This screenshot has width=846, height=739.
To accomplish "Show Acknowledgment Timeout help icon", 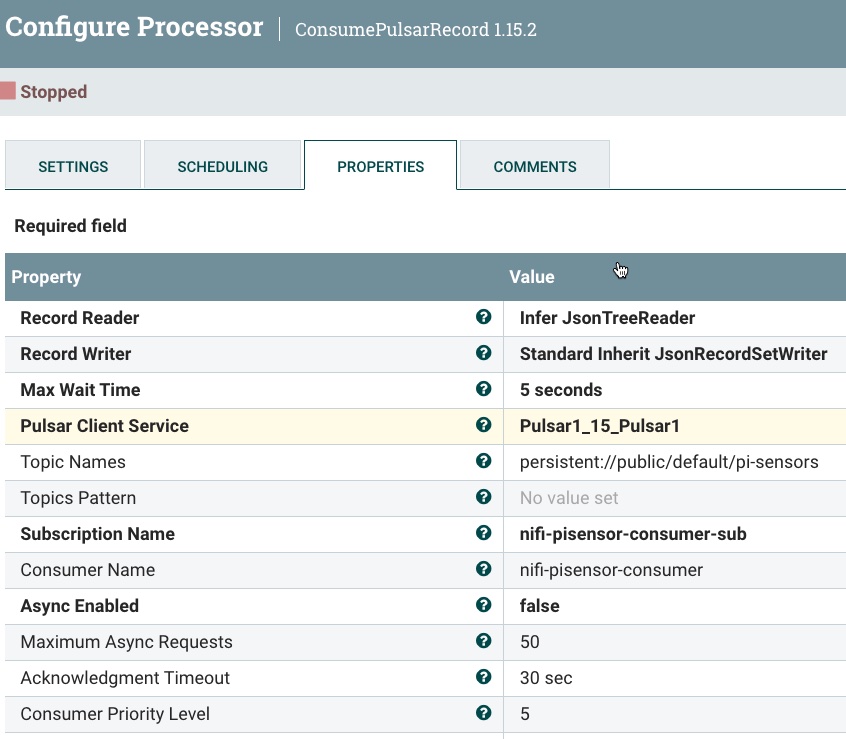I will [x=483, y=677].
